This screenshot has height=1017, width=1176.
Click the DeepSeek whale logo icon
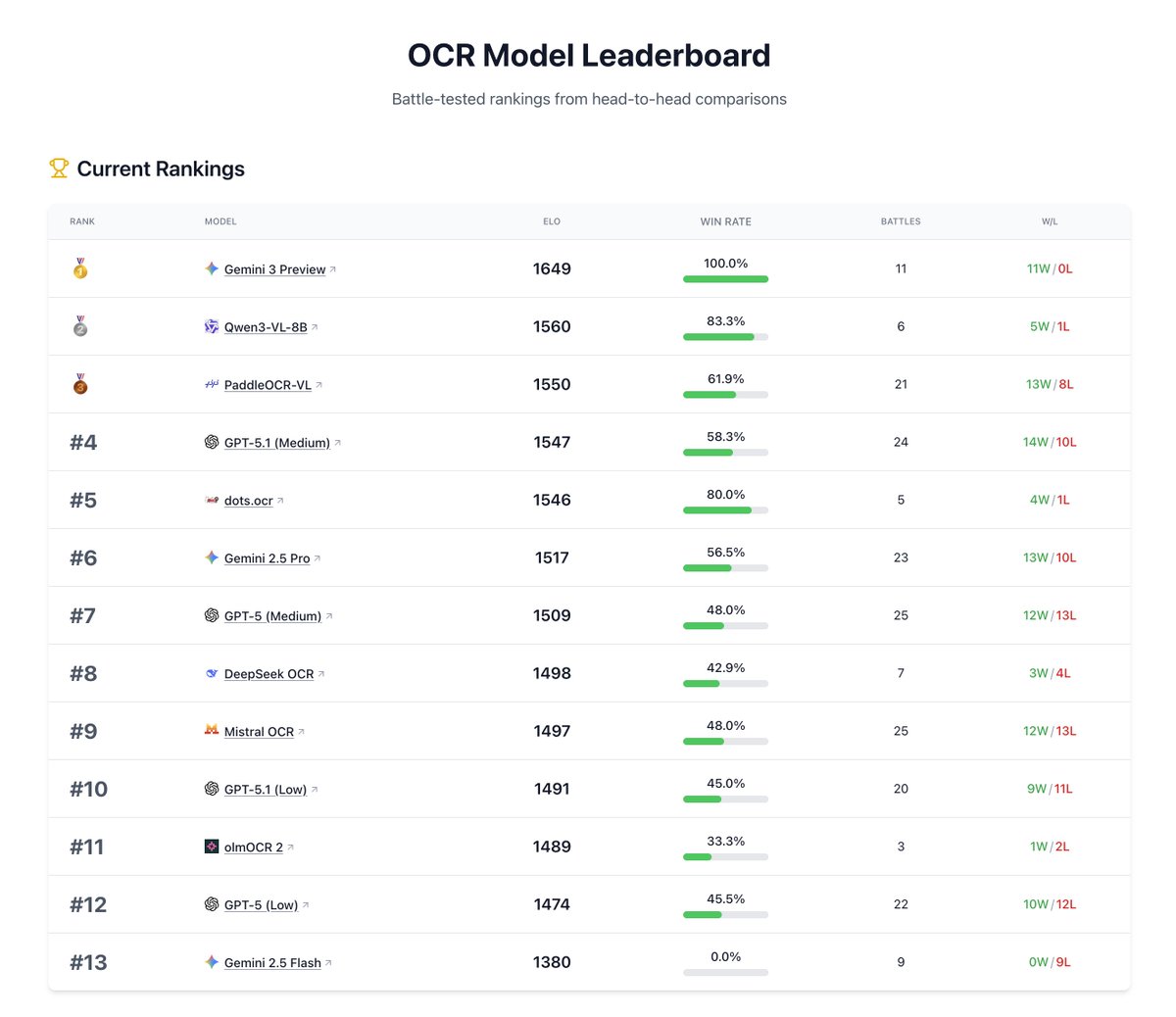[x=211, y=674]
